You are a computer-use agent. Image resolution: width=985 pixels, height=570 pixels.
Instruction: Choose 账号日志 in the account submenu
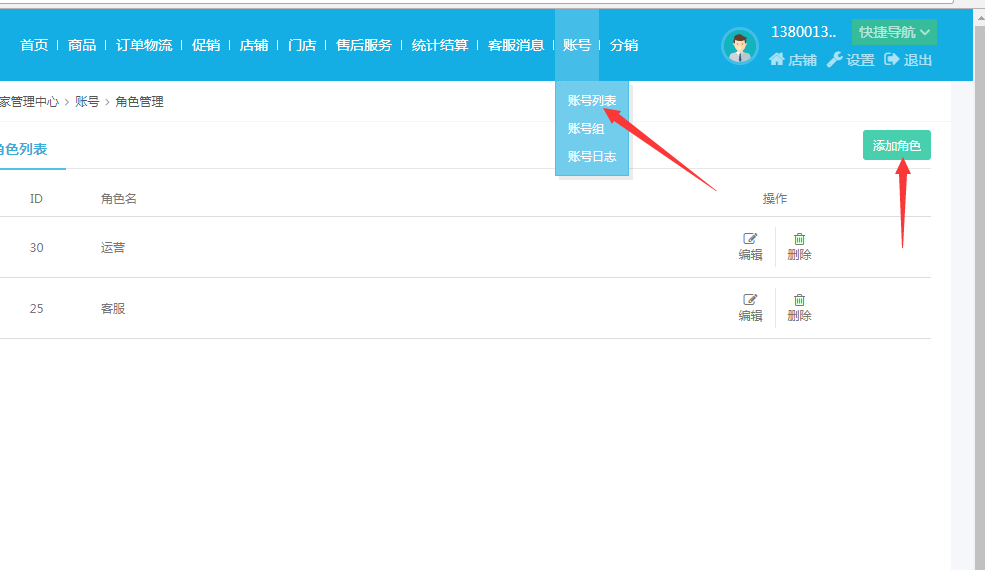(592, 156)
